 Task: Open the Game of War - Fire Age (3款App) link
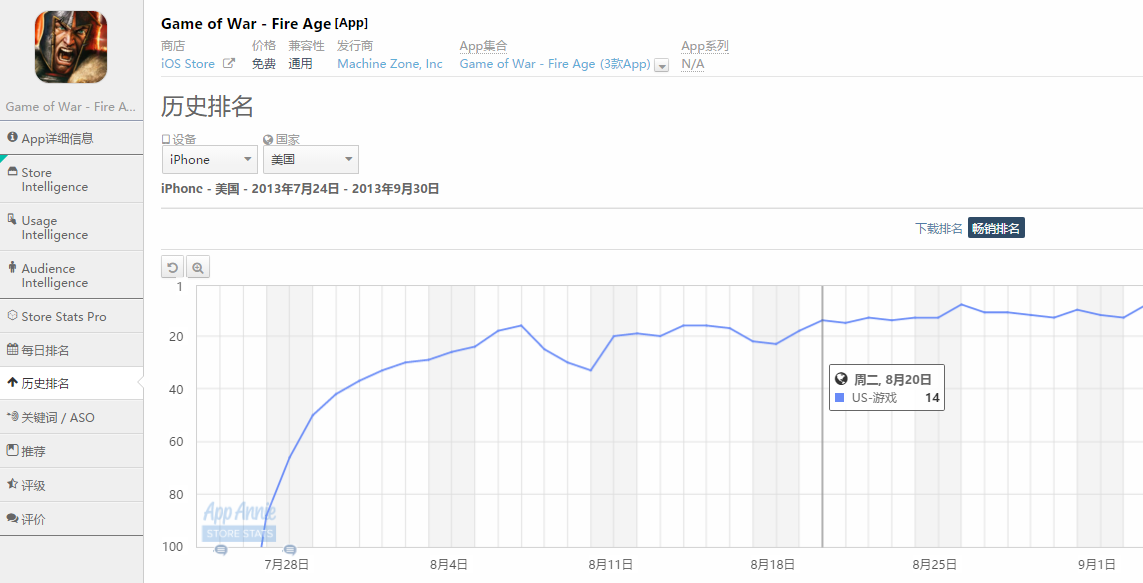click(555, 64)
